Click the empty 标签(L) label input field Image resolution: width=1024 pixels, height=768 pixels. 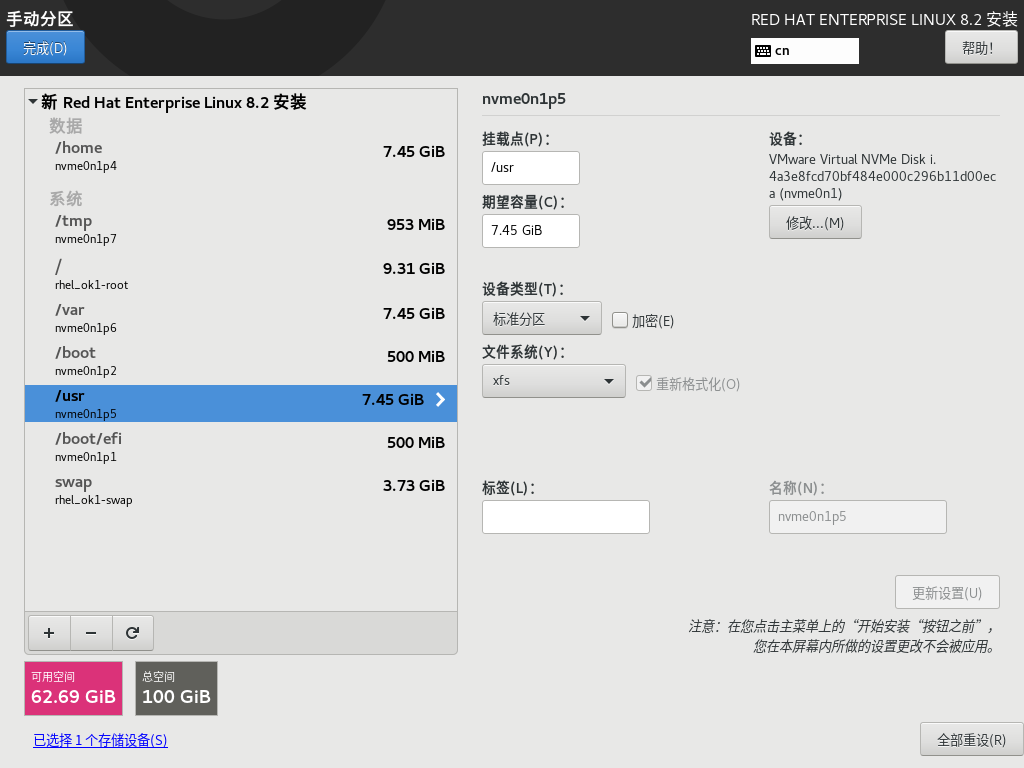(x=566, y=517)
